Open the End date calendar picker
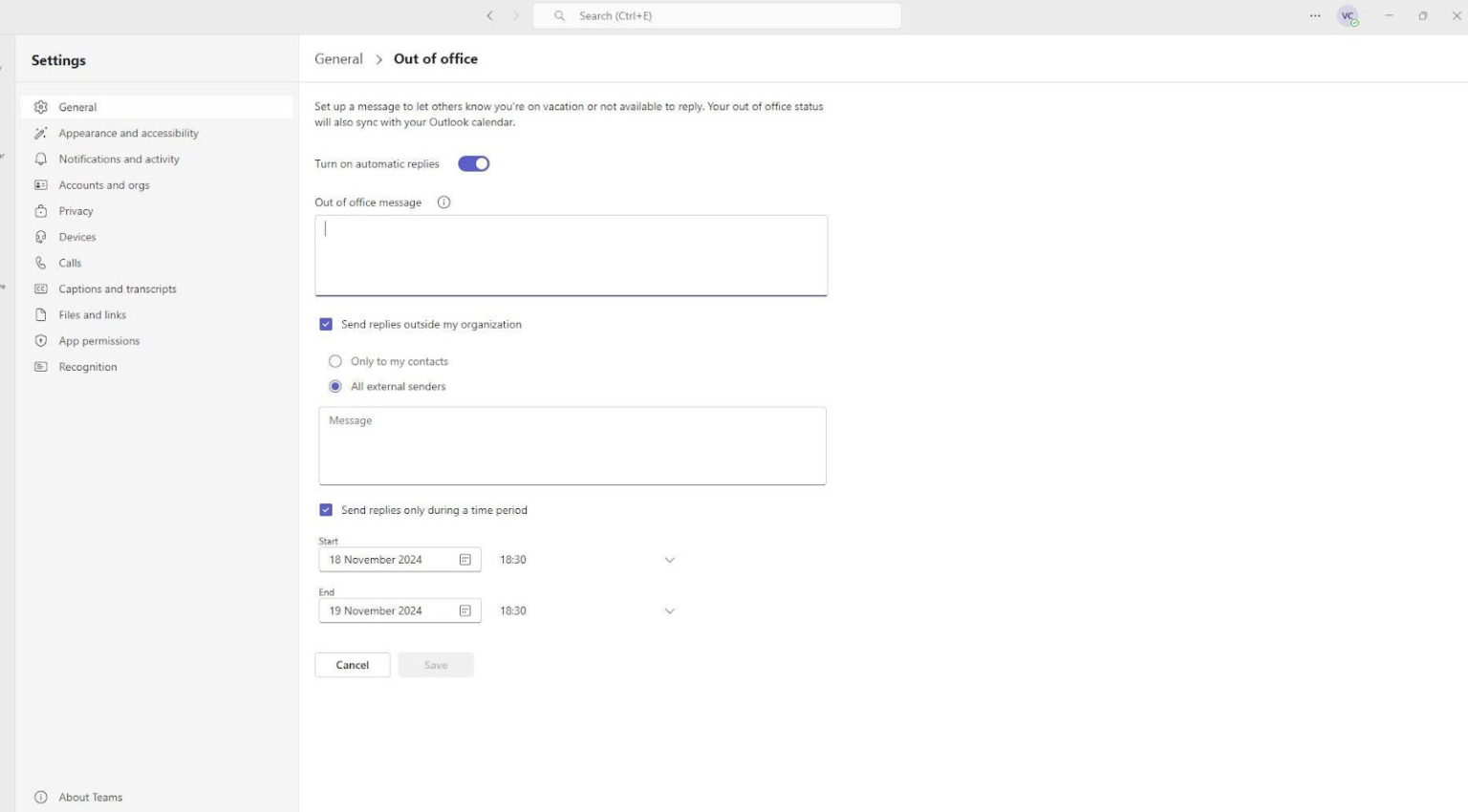This screenshot has width=1468, height=812. click(465, 610)
